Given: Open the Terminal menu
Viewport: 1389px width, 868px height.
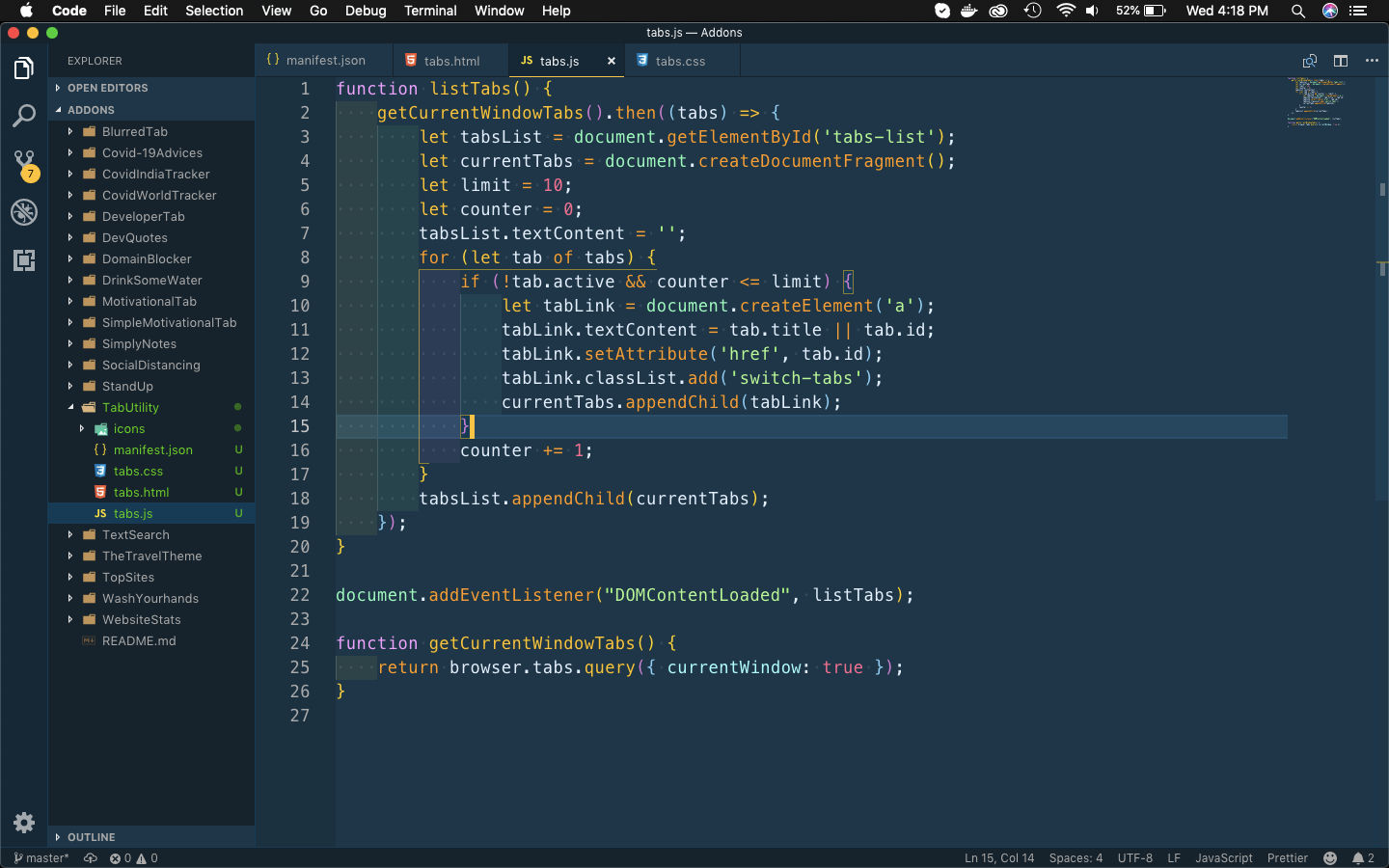Looking at the screenshot, I should pos(430,11).
